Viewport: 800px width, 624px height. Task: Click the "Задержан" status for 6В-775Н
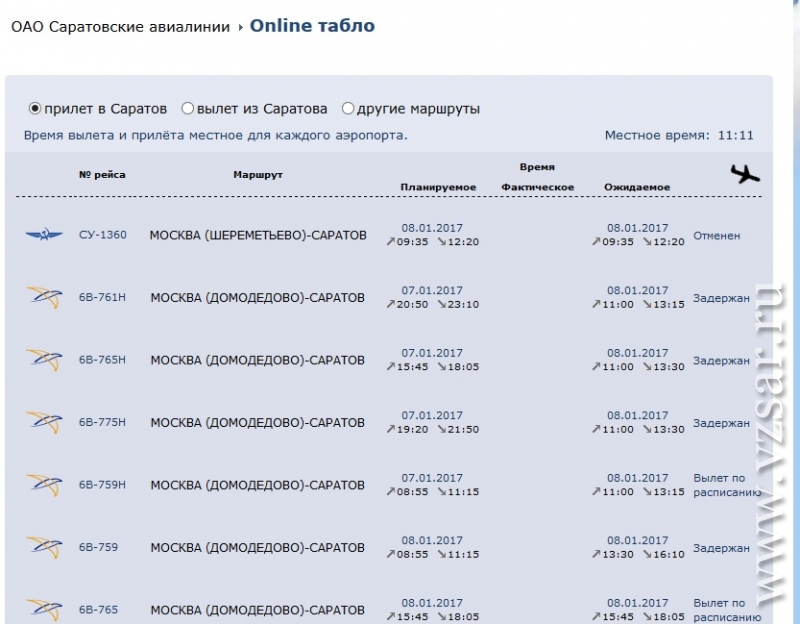coord(721,423)
